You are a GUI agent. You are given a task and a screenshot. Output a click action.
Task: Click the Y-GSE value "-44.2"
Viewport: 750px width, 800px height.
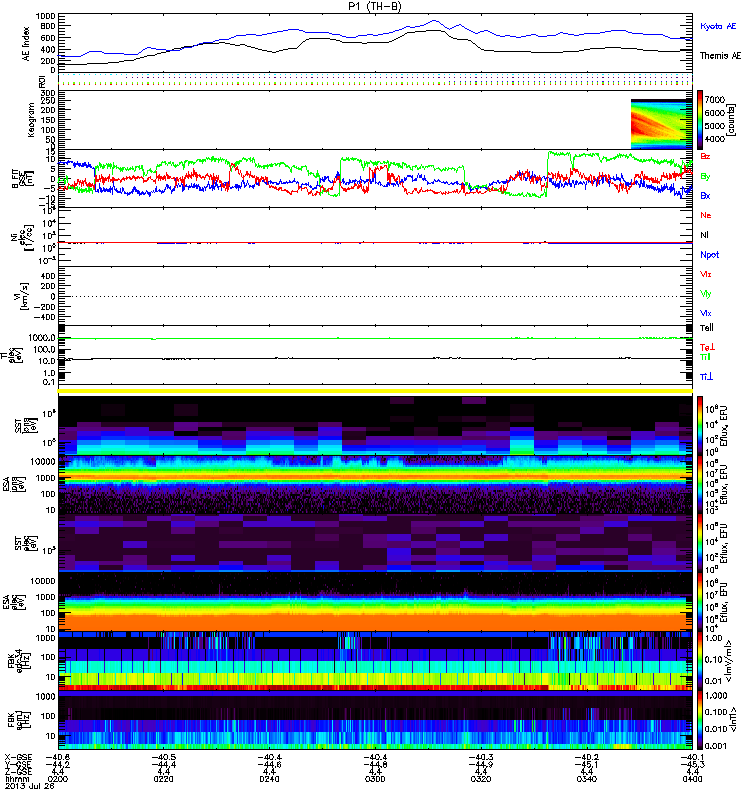coord(57,764)
